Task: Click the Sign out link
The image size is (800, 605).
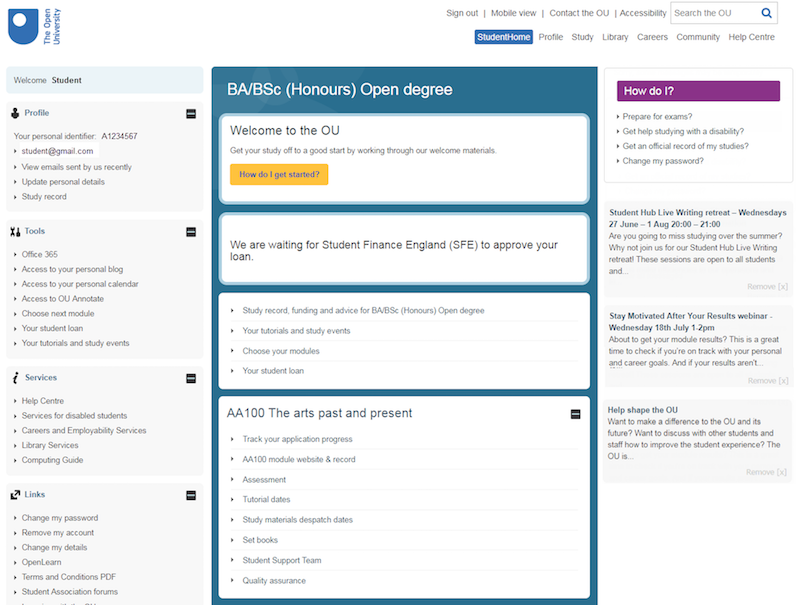Action: [x=462, y=13]
